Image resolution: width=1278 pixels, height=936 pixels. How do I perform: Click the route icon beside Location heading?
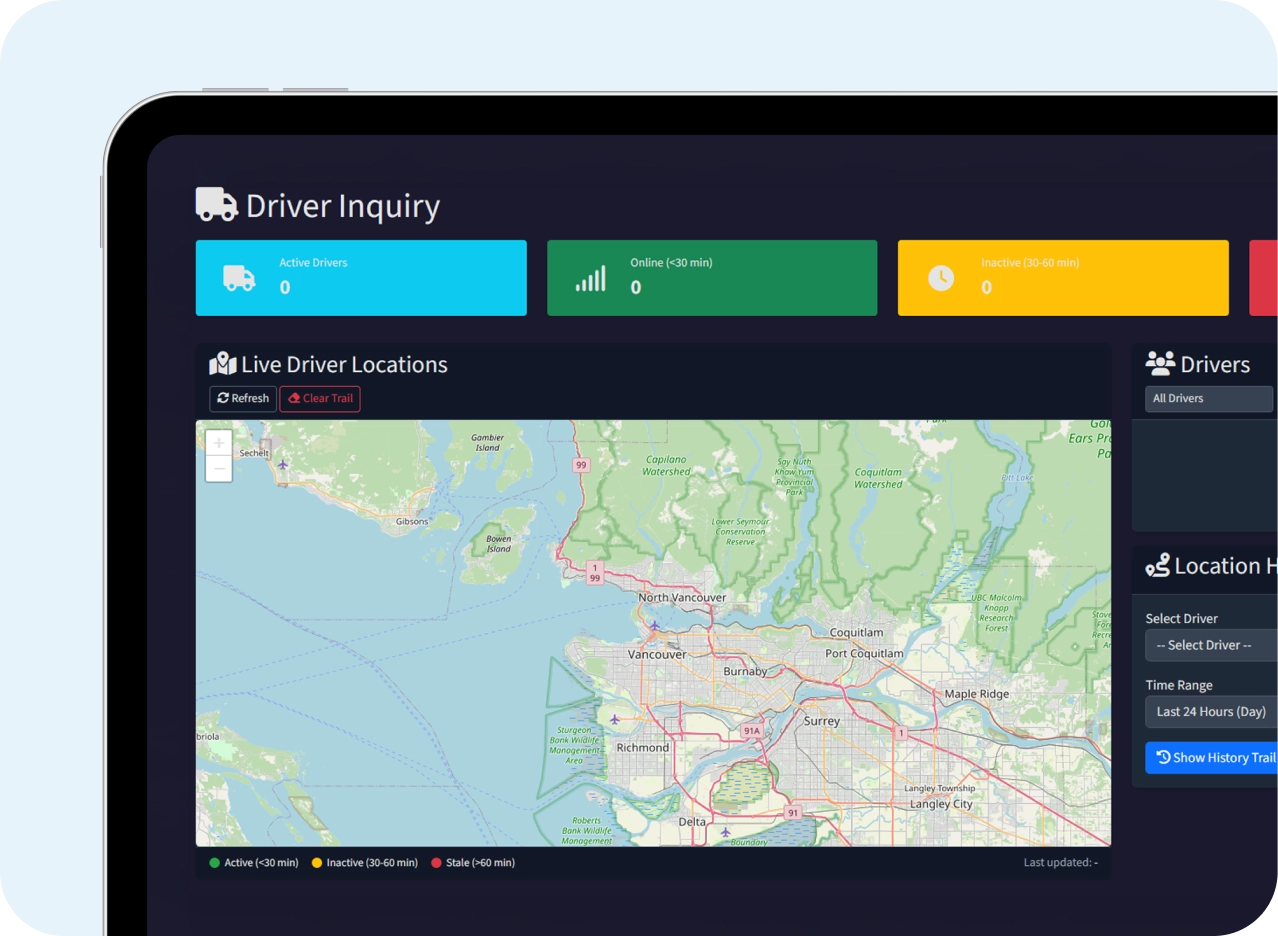pos(1158,566)
